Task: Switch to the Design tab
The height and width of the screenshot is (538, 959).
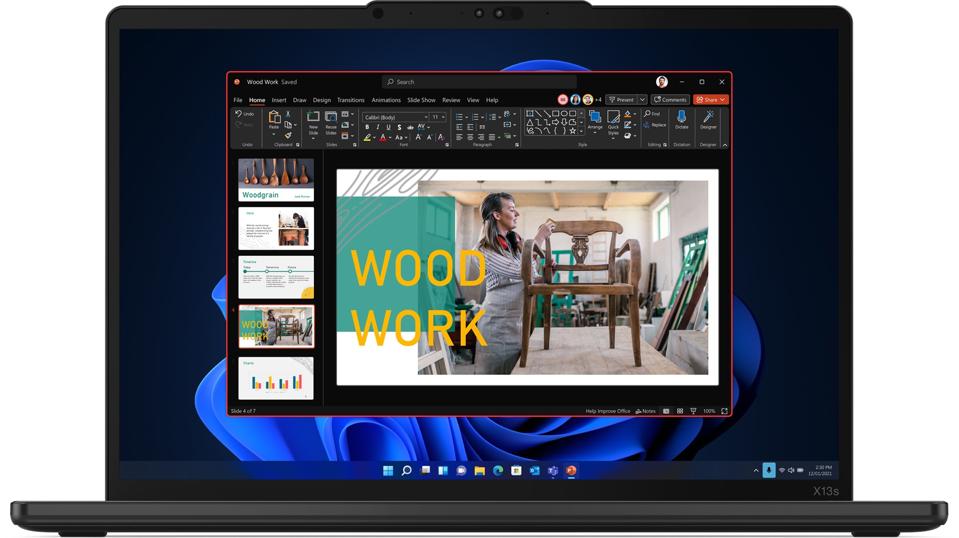Action: pyautogui.click(x=321, y=100)
